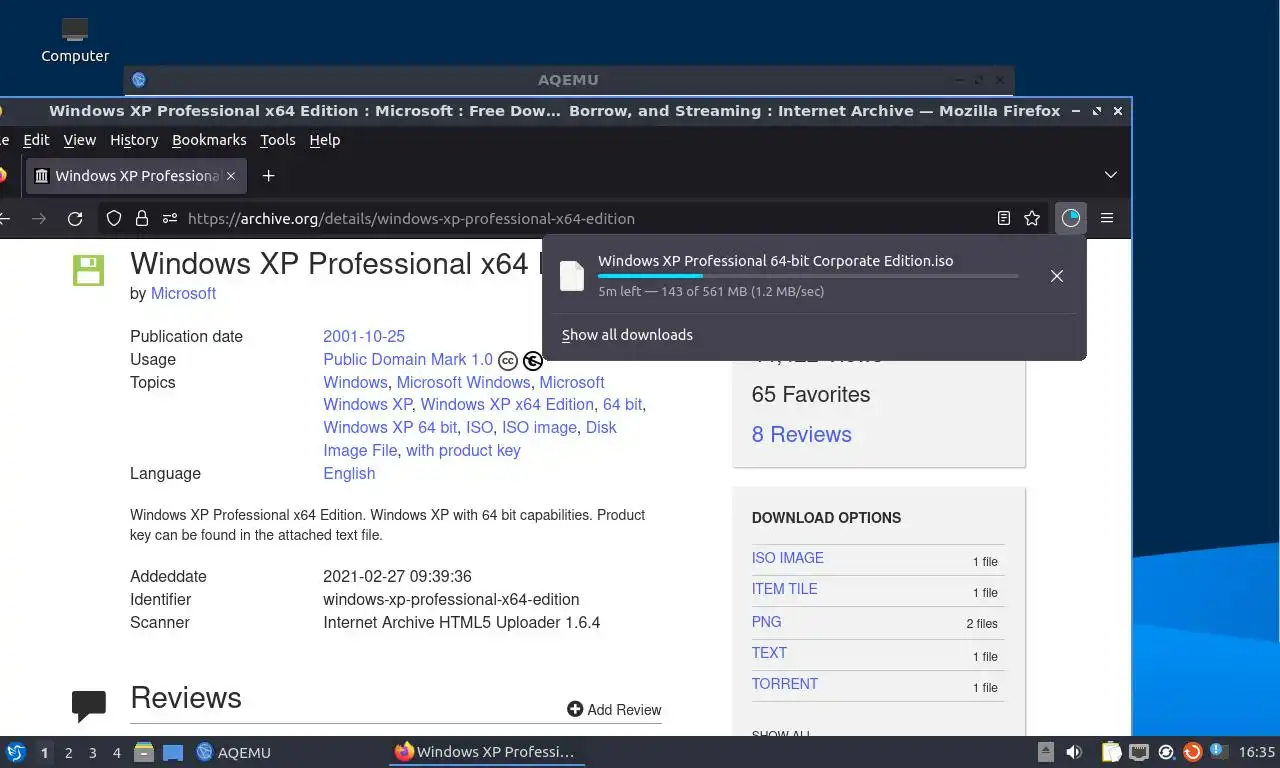
Task: Switch to AQEMU in the taskbar
Action: click(234, 752)
